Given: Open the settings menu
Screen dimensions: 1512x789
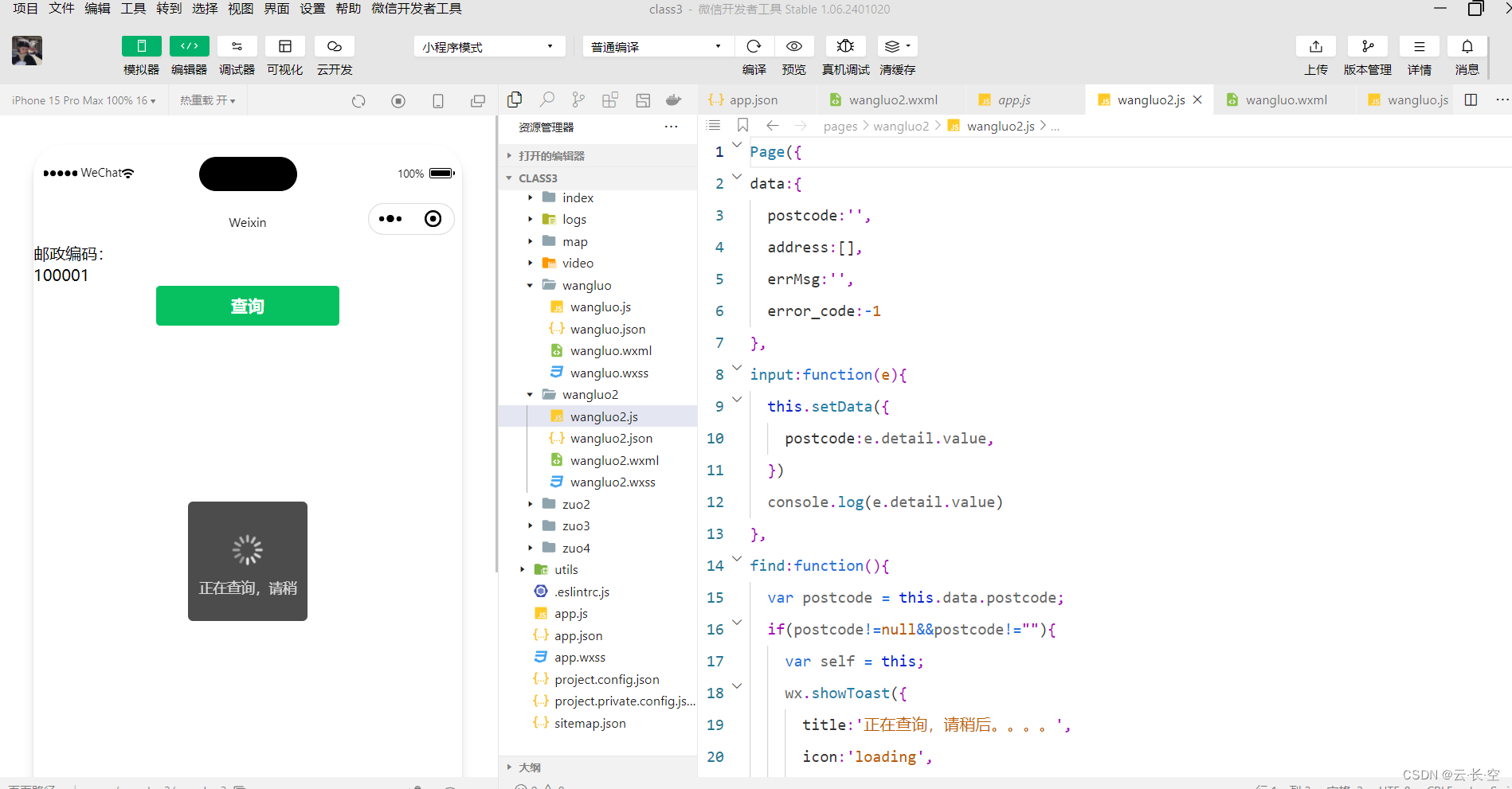Looking at the screenshot, I should point(312,9).
